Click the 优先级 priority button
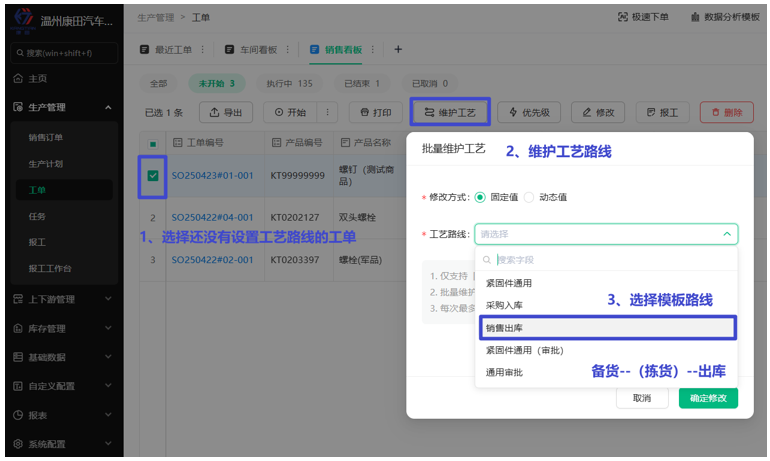The width and height of the screenshot is (770, 461). click(530, 112)
